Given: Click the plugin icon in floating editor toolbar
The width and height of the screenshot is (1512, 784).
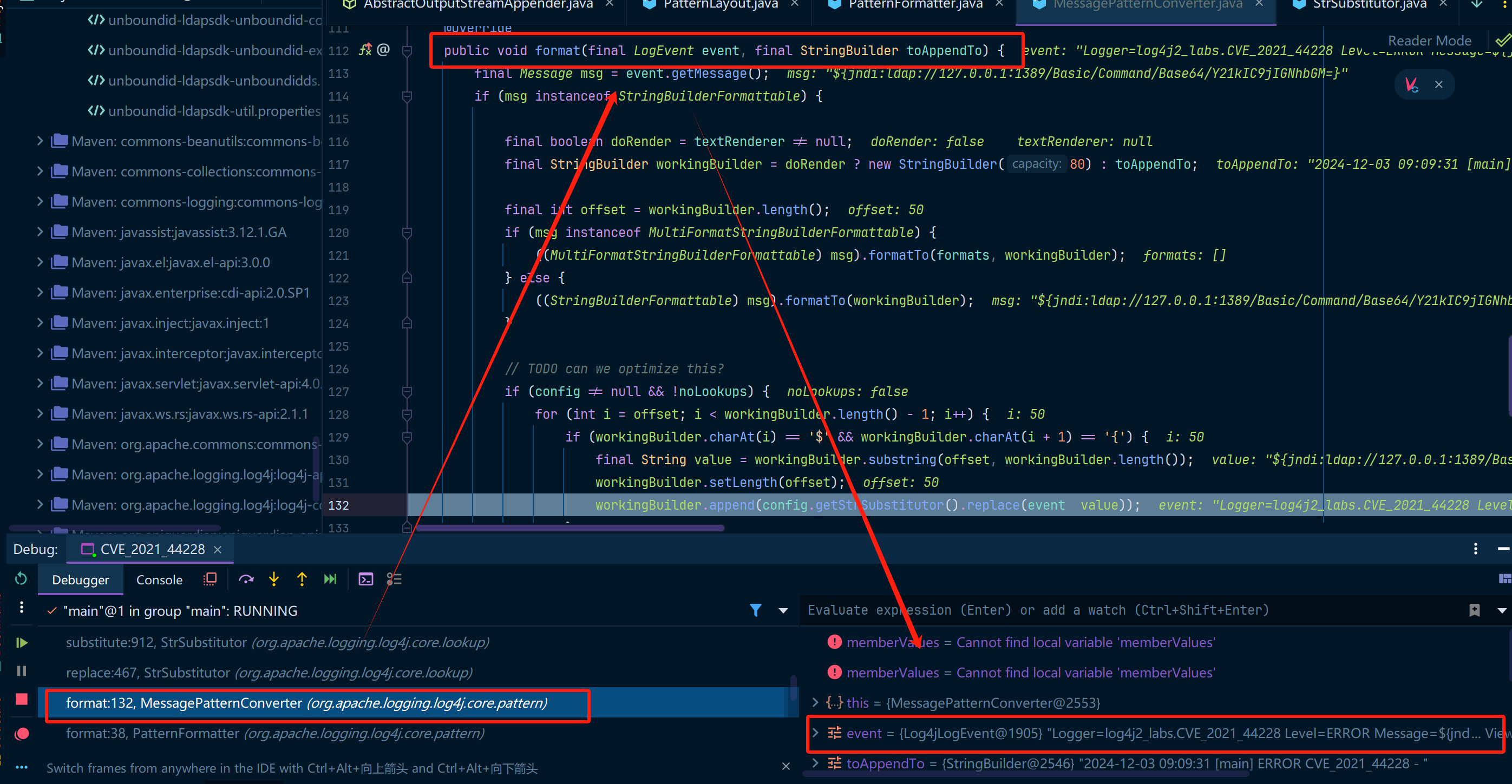Looking at the screenshot, I should [1412, 84].
